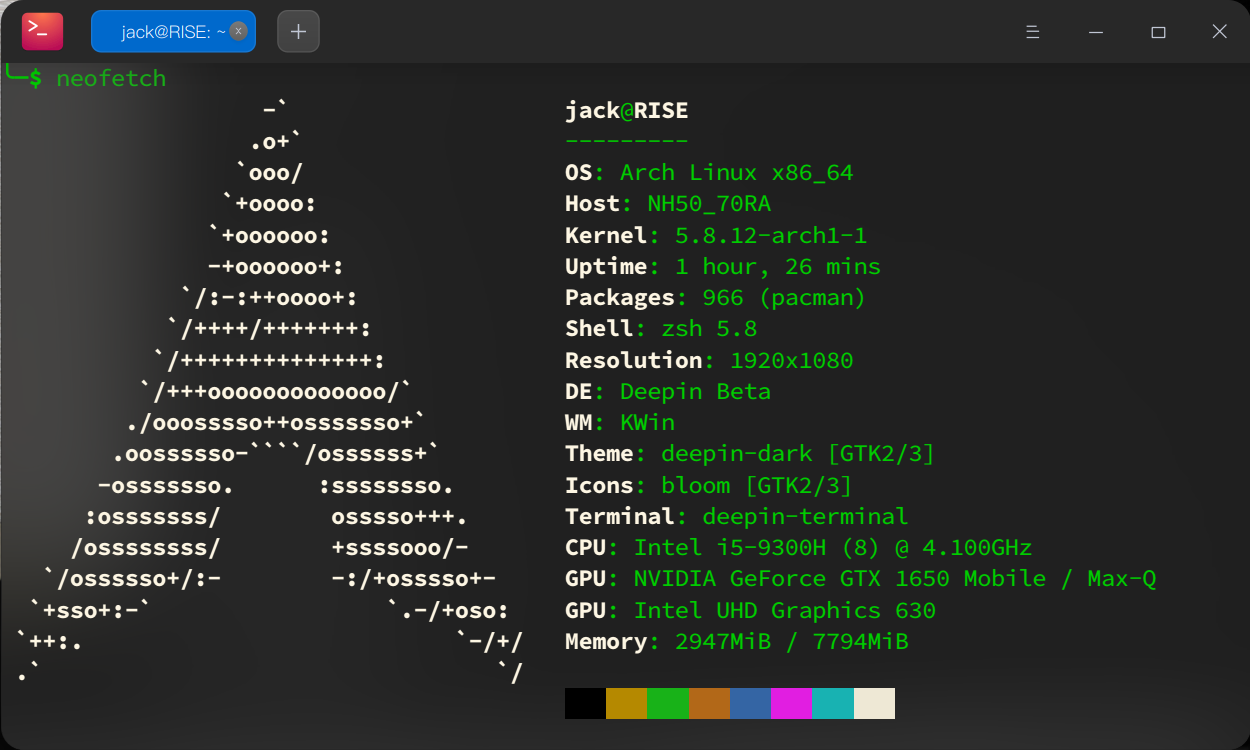Click the black color block

click(x=585, y=703)
